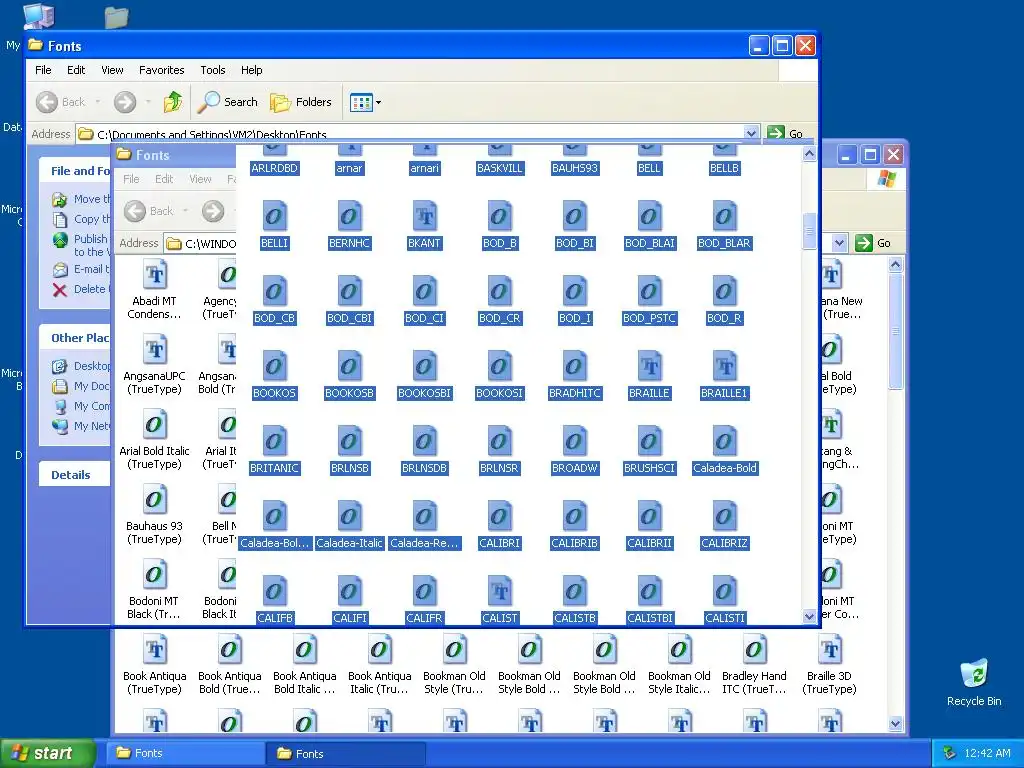Select Bookman Old Style (TrueType) font in back window
The width and height of the screenshot is (1024, 768).
[x=455, y=651]
